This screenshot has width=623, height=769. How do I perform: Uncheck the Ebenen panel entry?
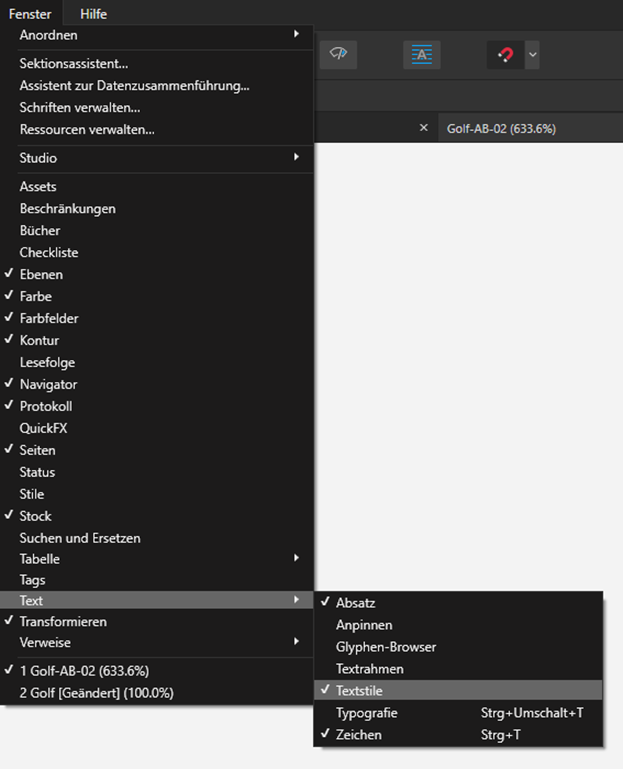pyautogui.click(x=157, y=275)
